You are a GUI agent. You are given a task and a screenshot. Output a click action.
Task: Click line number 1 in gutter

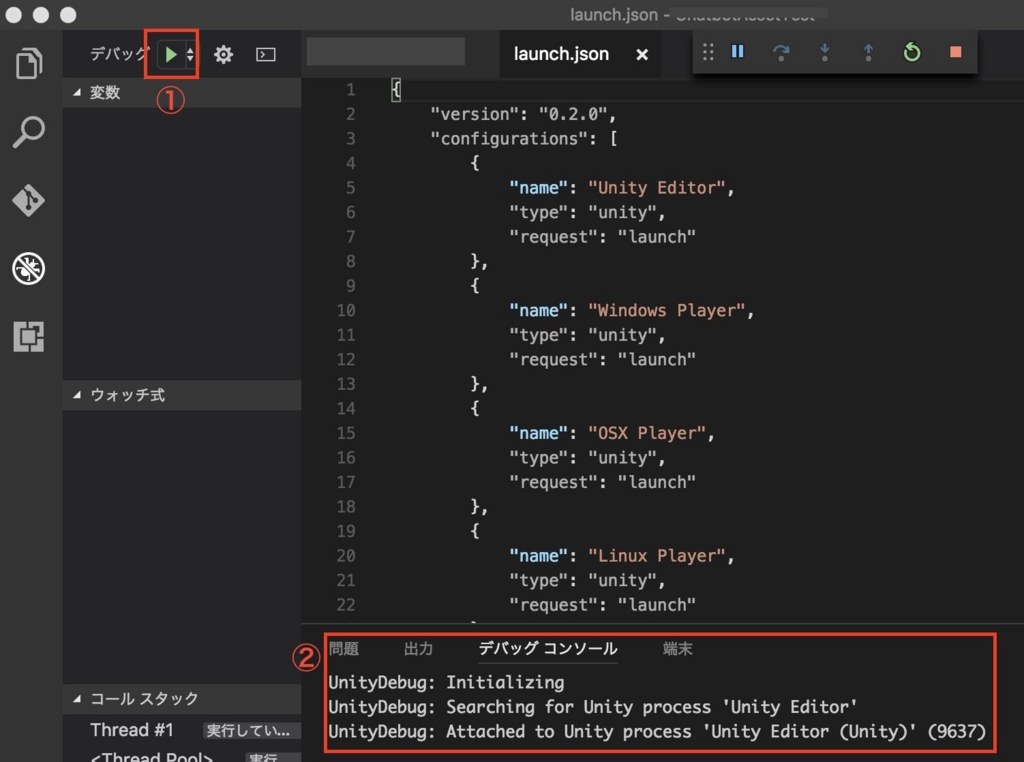coord(351,89)
